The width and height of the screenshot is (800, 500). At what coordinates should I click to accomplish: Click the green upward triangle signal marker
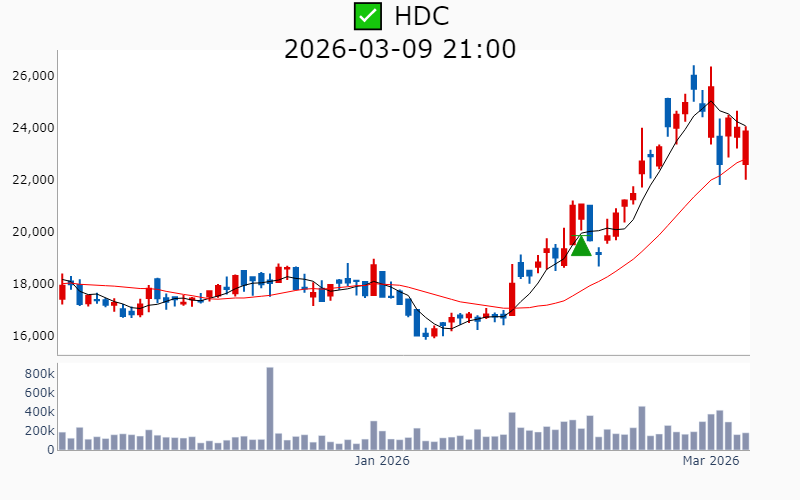click(581, 245)
